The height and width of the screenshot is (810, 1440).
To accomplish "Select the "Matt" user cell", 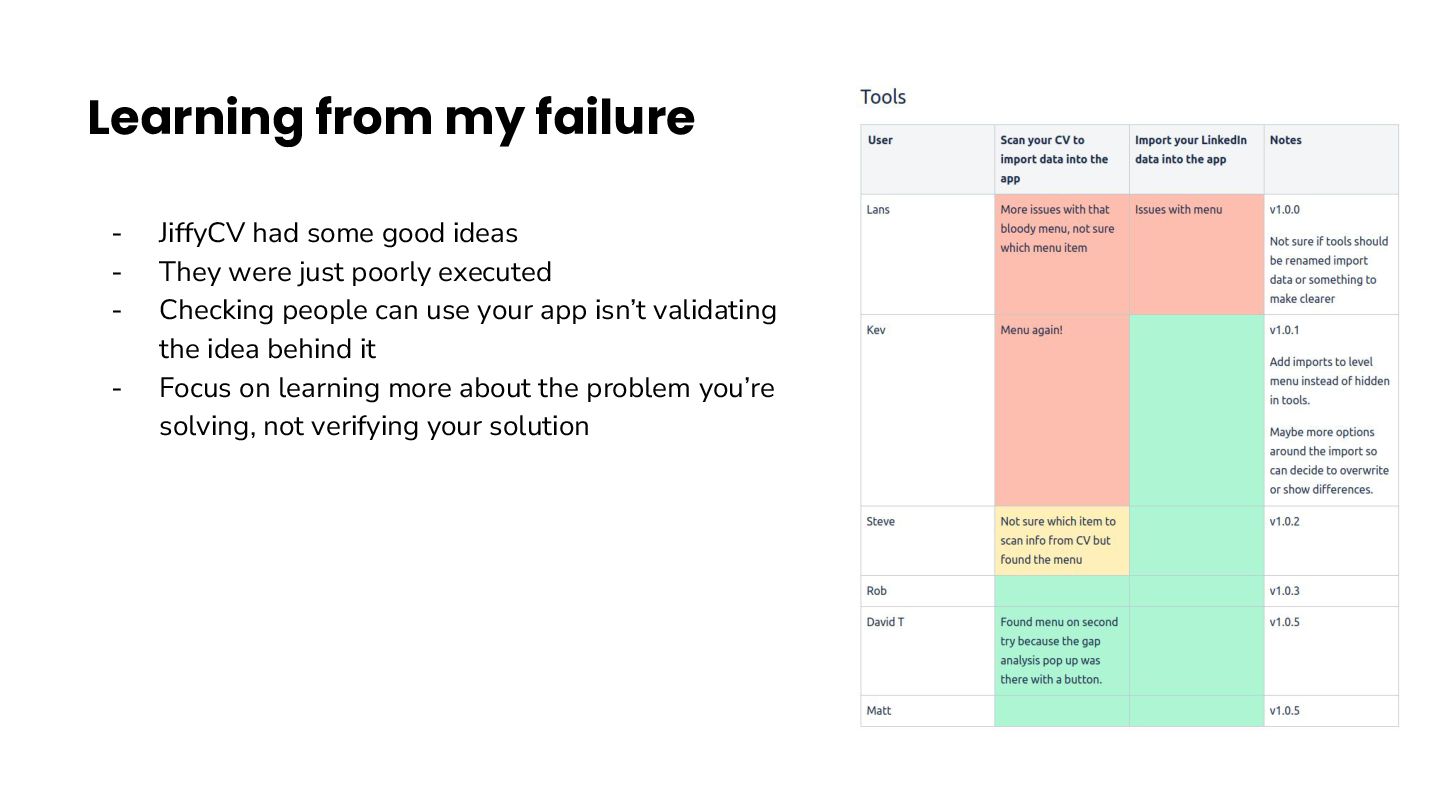I will coord(878,711).
